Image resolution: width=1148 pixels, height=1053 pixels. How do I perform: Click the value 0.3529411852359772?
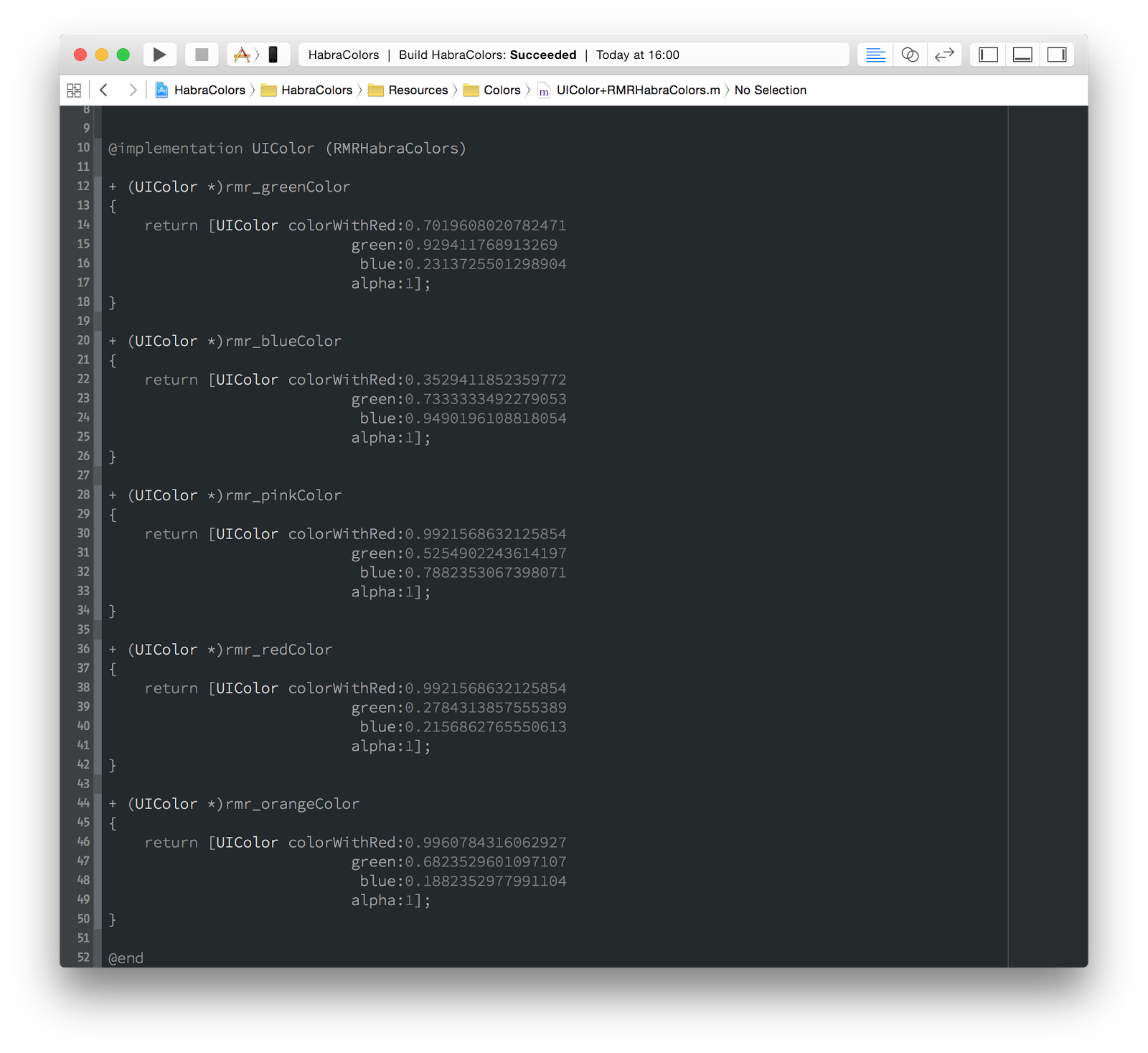pos(486,380)
